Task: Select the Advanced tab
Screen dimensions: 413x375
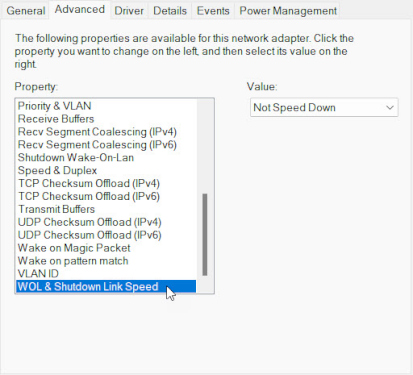Action: pos(80,9)
